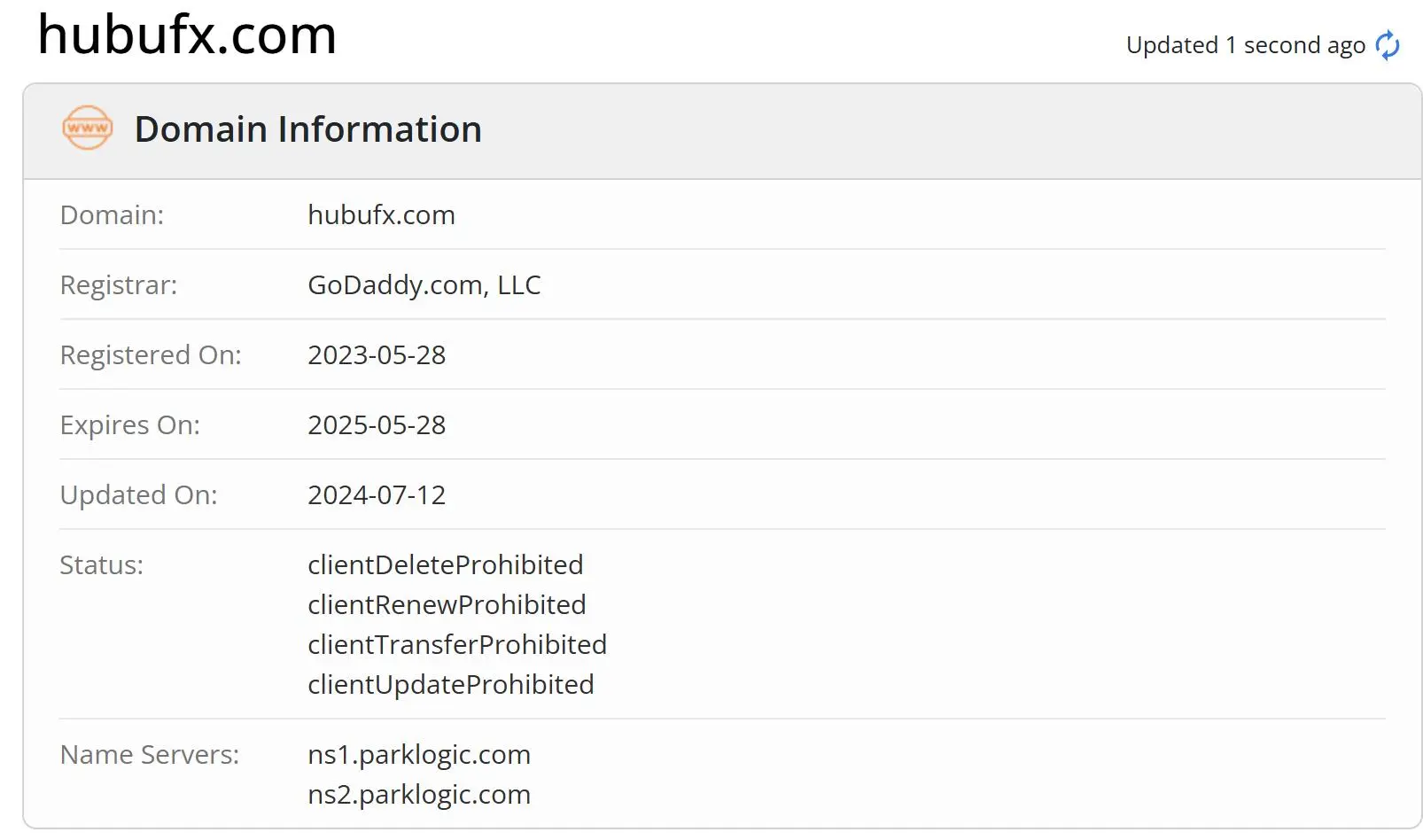Click the 'Status:' field label
Viewport: 1423px width, 840px height.
click(101, 564)
